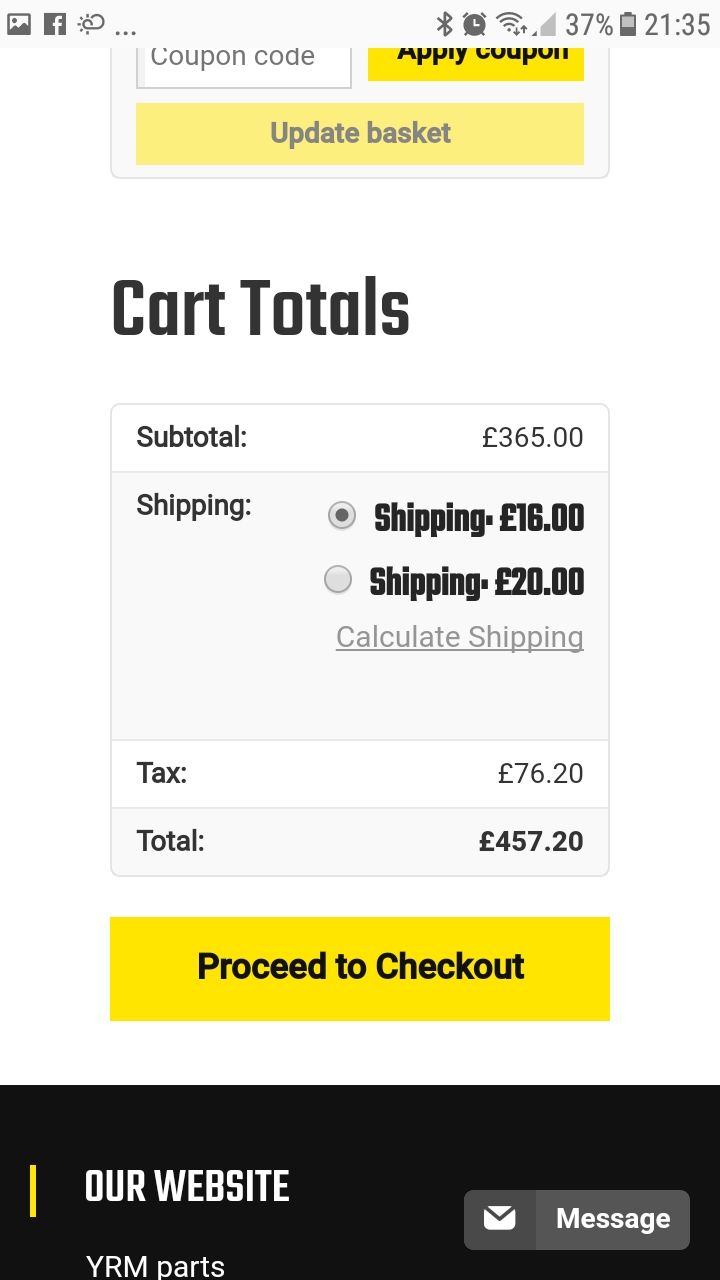720x1280 pixels.
Task: Select the Shipping £20.00 radio option
Action: click(339, 579)
